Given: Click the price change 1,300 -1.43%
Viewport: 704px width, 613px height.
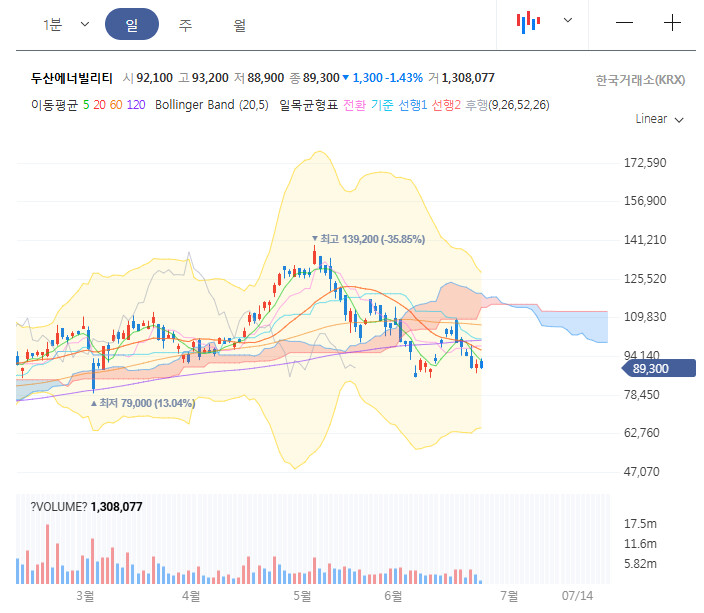Looking at the screenshot, I should click(383, 78).
